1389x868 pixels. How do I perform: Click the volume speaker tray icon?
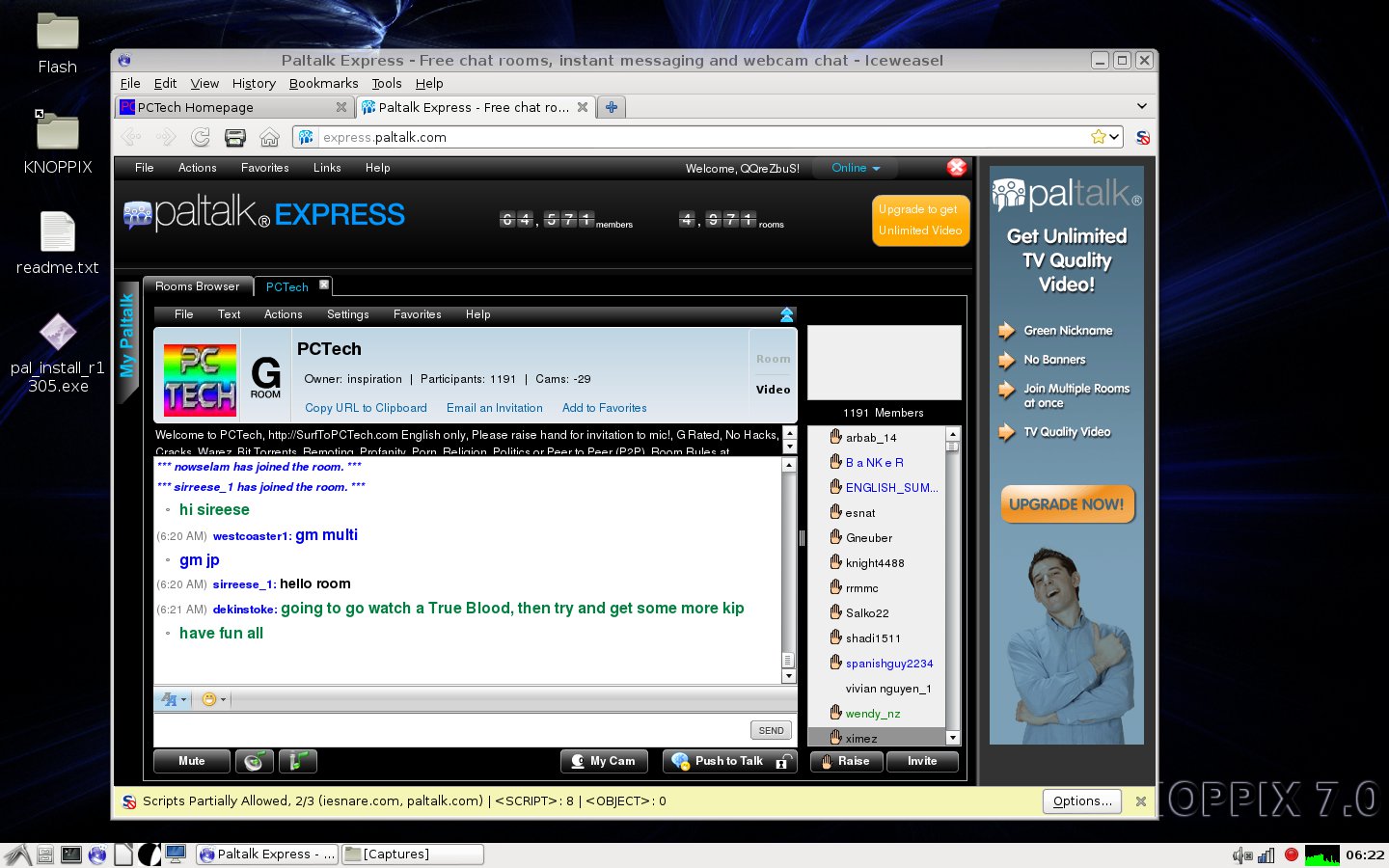tap(1241, 854)
